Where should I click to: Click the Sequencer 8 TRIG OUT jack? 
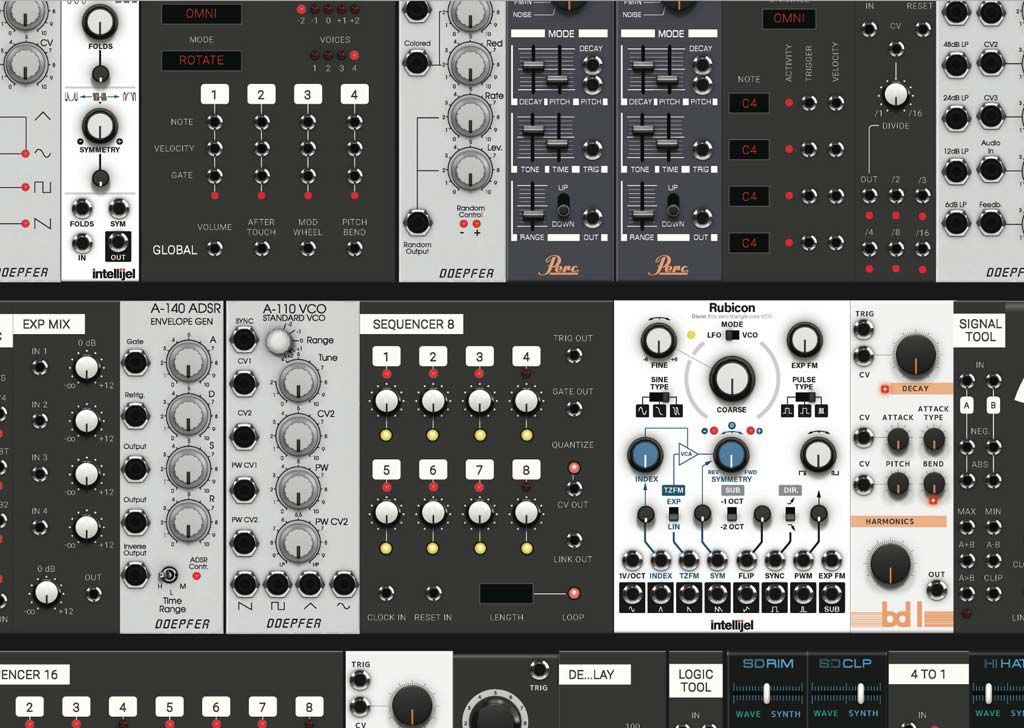[574, 355]
